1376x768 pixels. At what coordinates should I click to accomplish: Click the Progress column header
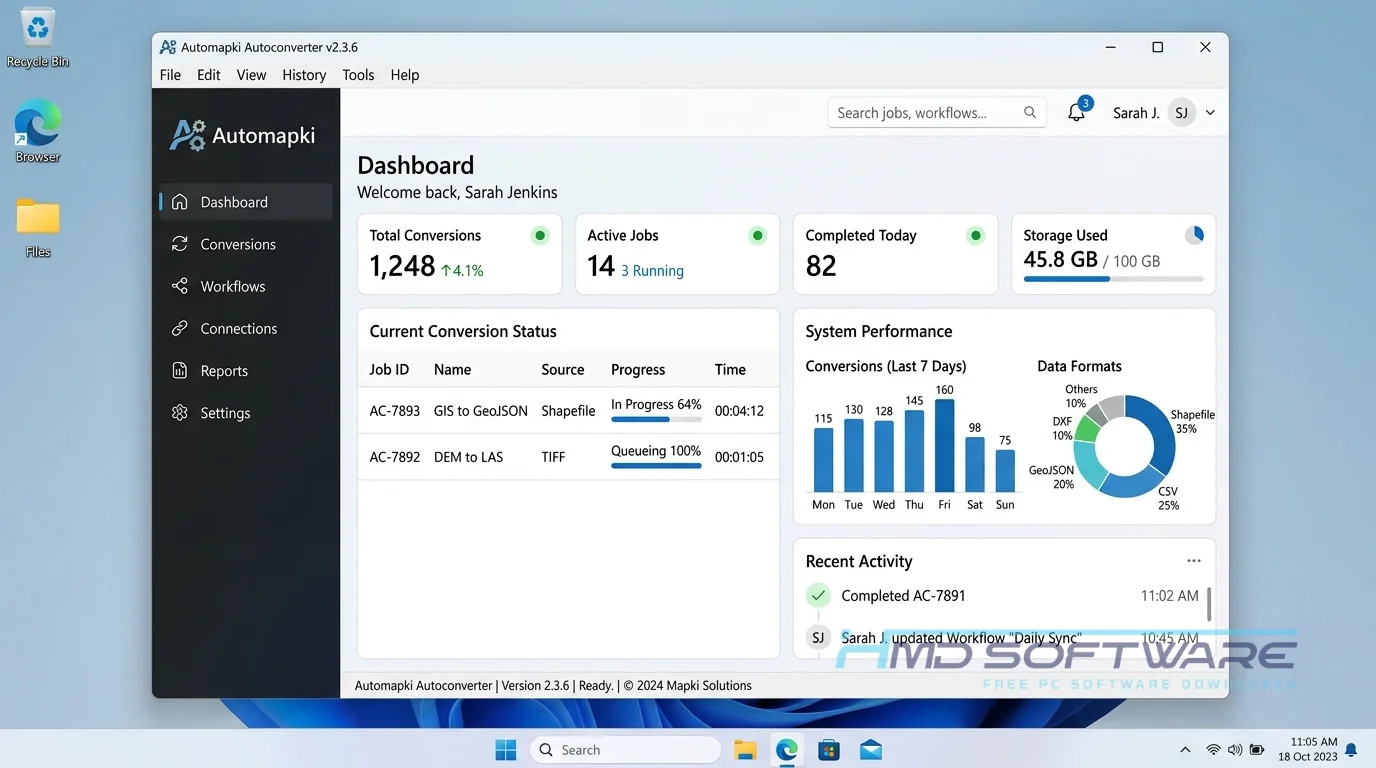coord(638,369)
